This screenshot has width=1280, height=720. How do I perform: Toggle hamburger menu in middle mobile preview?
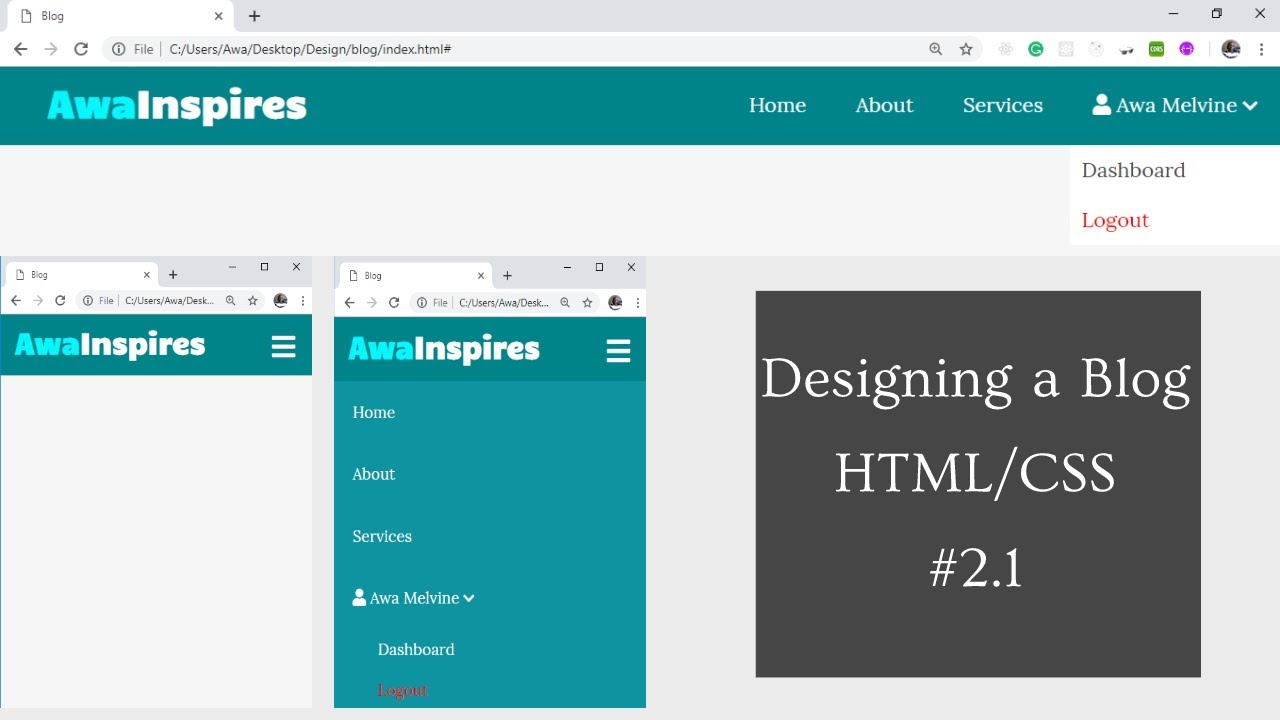pyautogui.click(x=618, y=350)
